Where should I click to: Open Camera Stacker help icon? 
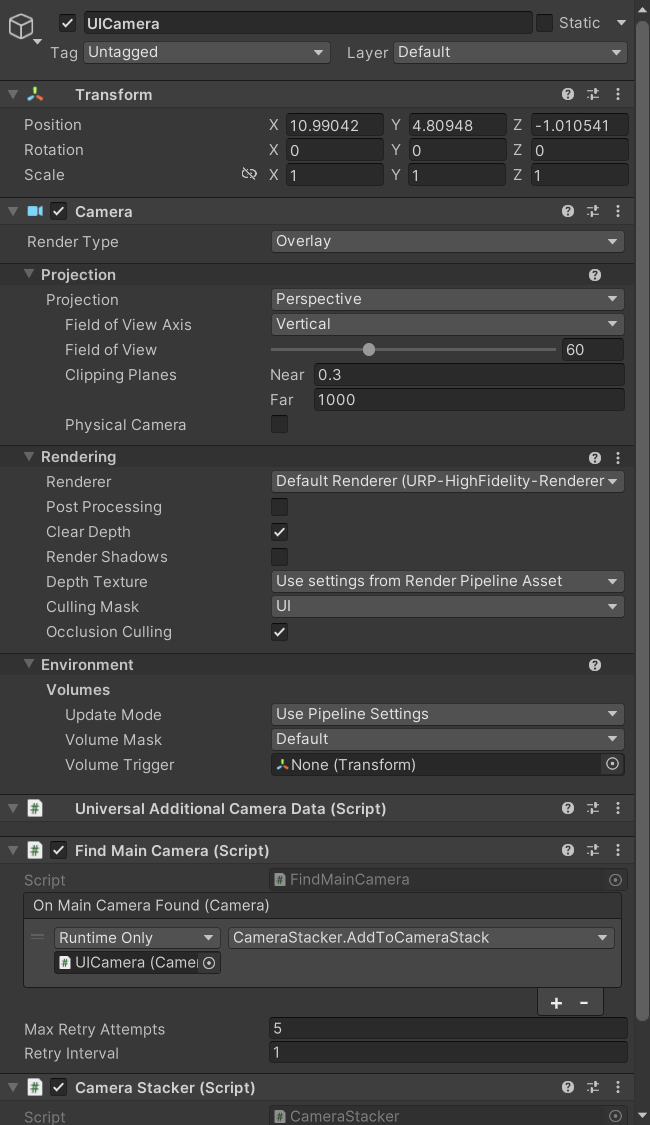point(567,1087)
